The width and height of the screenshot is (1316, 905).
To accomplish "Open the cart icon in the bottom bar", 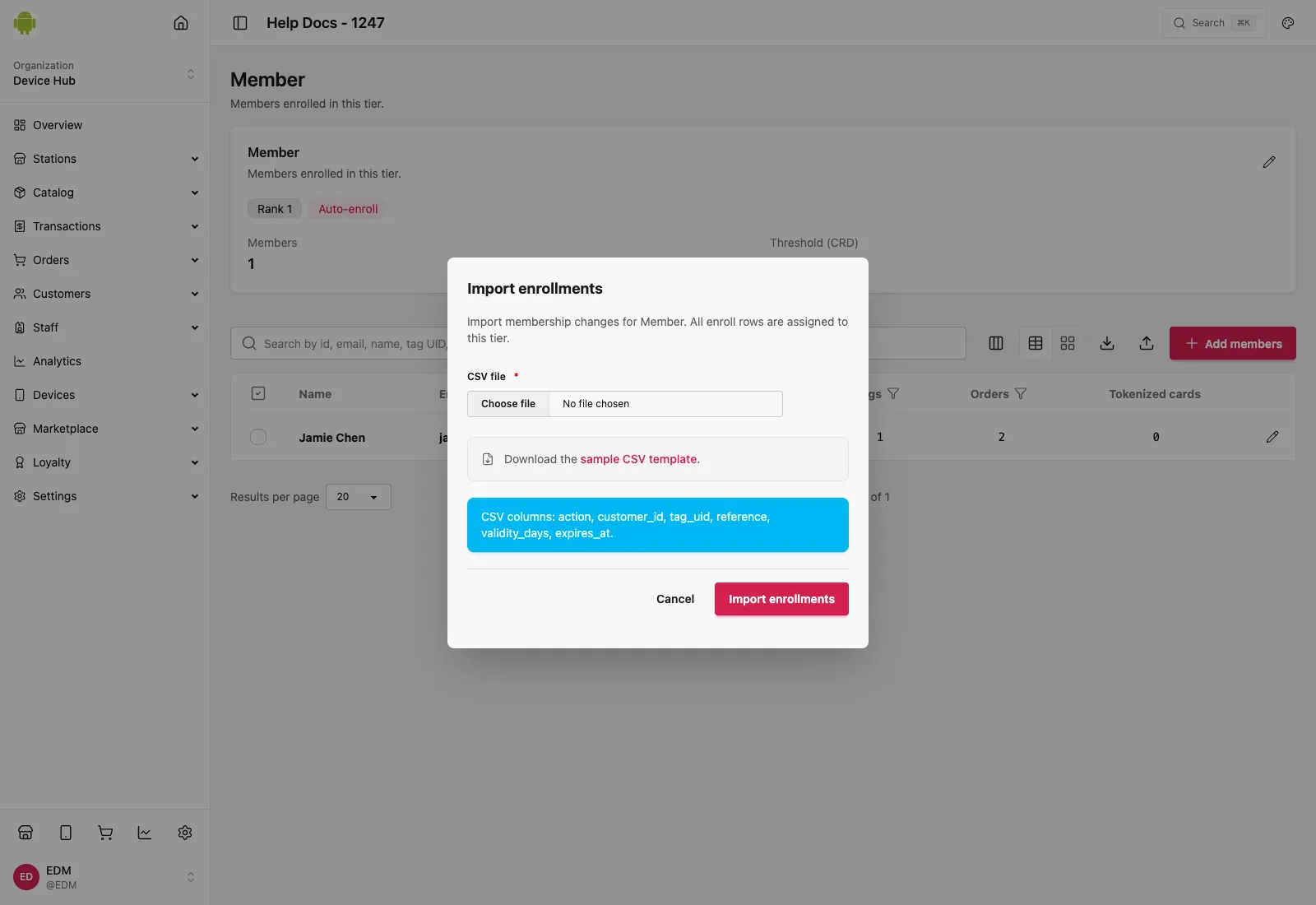I will [105, 833].
